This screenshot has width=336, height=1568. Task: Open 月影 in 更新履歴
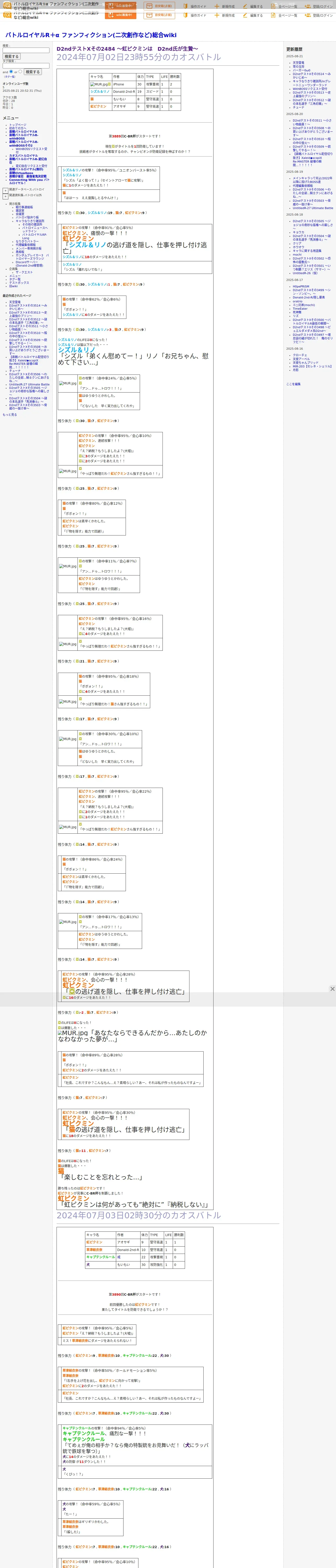(296, 370)
